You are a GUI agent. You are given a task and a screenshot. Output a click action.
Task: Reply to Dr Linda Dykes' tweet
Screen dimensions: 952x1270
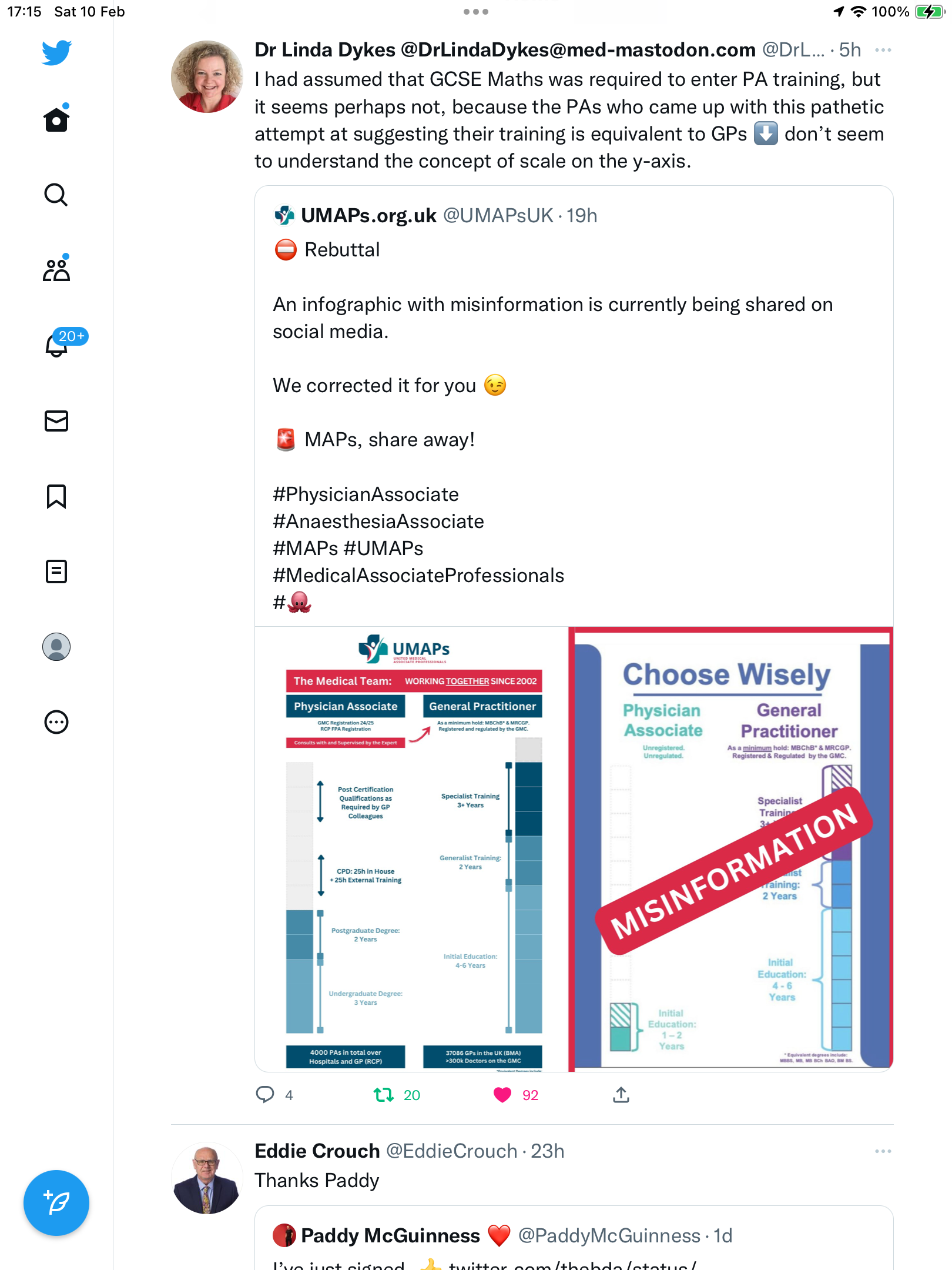pos(265,1095)
